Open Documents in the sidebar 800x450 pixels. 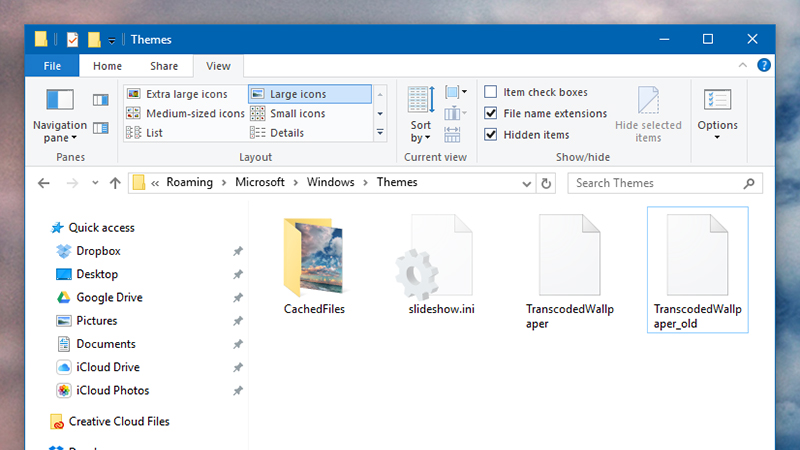click(x=96, y=344)
